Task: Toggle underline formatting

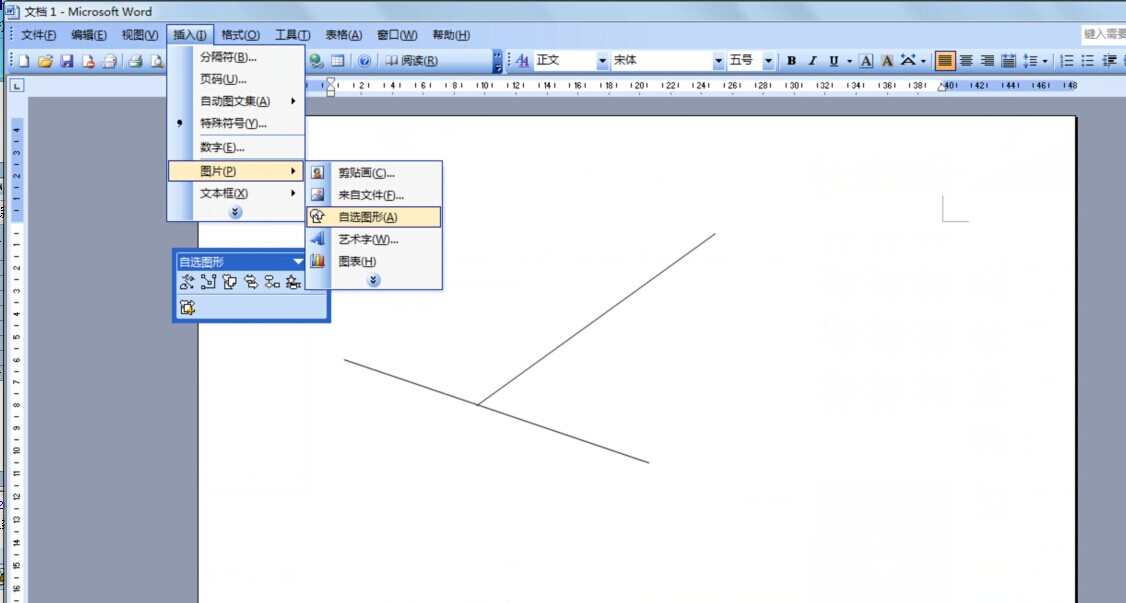Action: 833,61
